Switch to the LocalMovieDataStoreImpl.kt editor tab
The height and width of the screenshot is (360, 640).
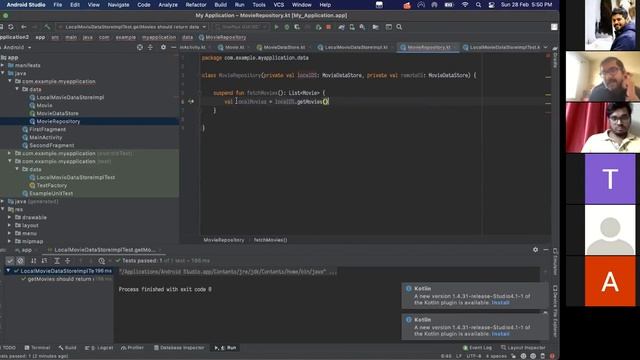coord(353,47)
